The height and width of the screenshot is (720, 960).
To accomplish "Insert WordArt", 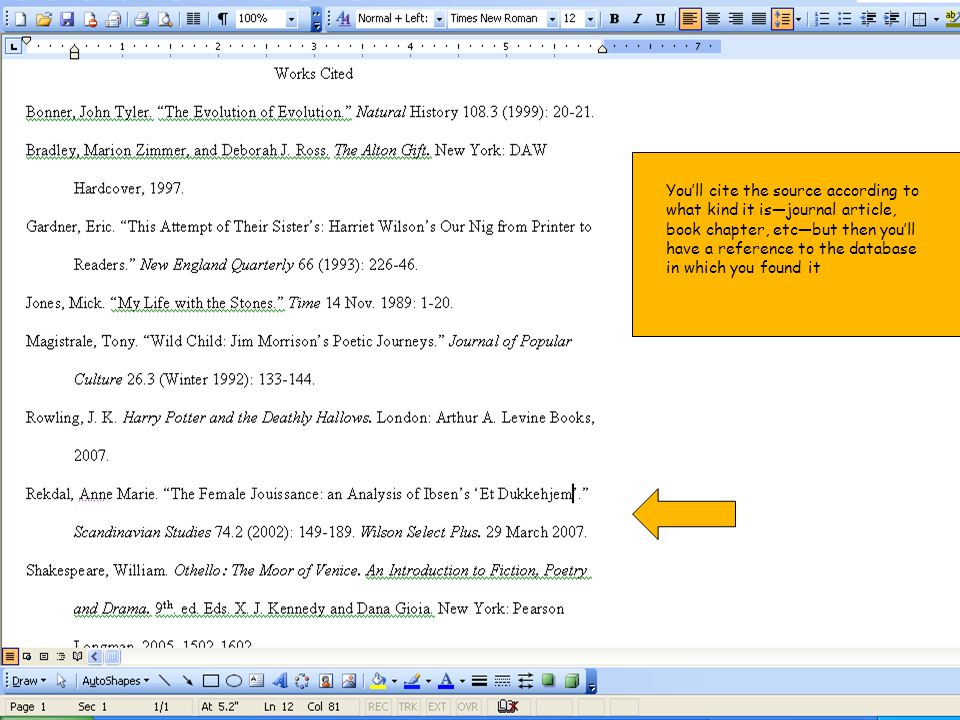I will (x=280, y=681).
